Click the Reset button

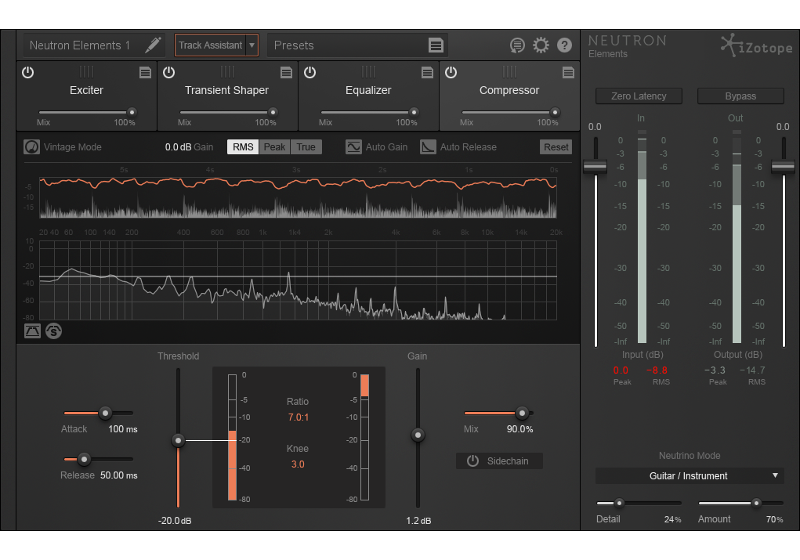(556, 147)
